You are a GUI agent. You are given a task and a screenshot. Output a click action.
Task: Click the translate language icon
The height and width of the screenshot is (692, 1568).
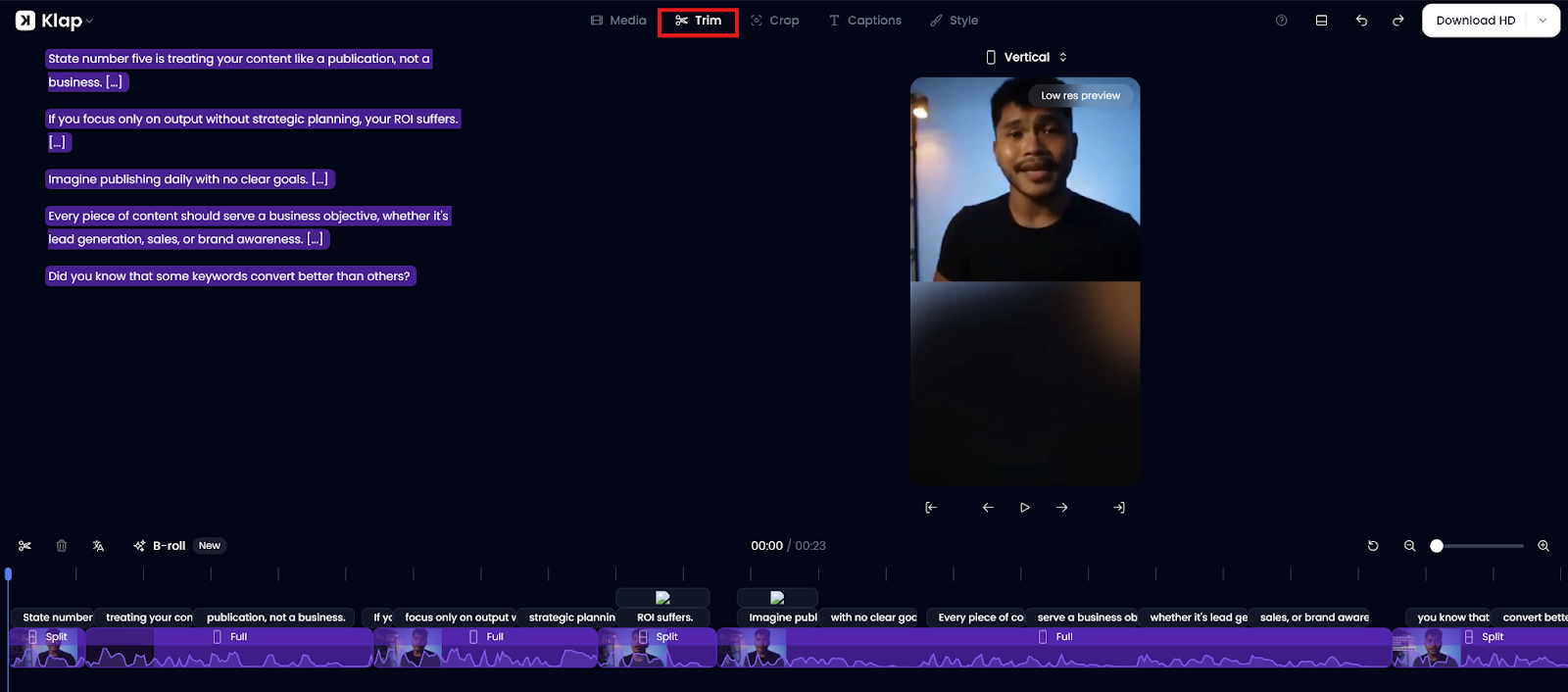point(98,546)
